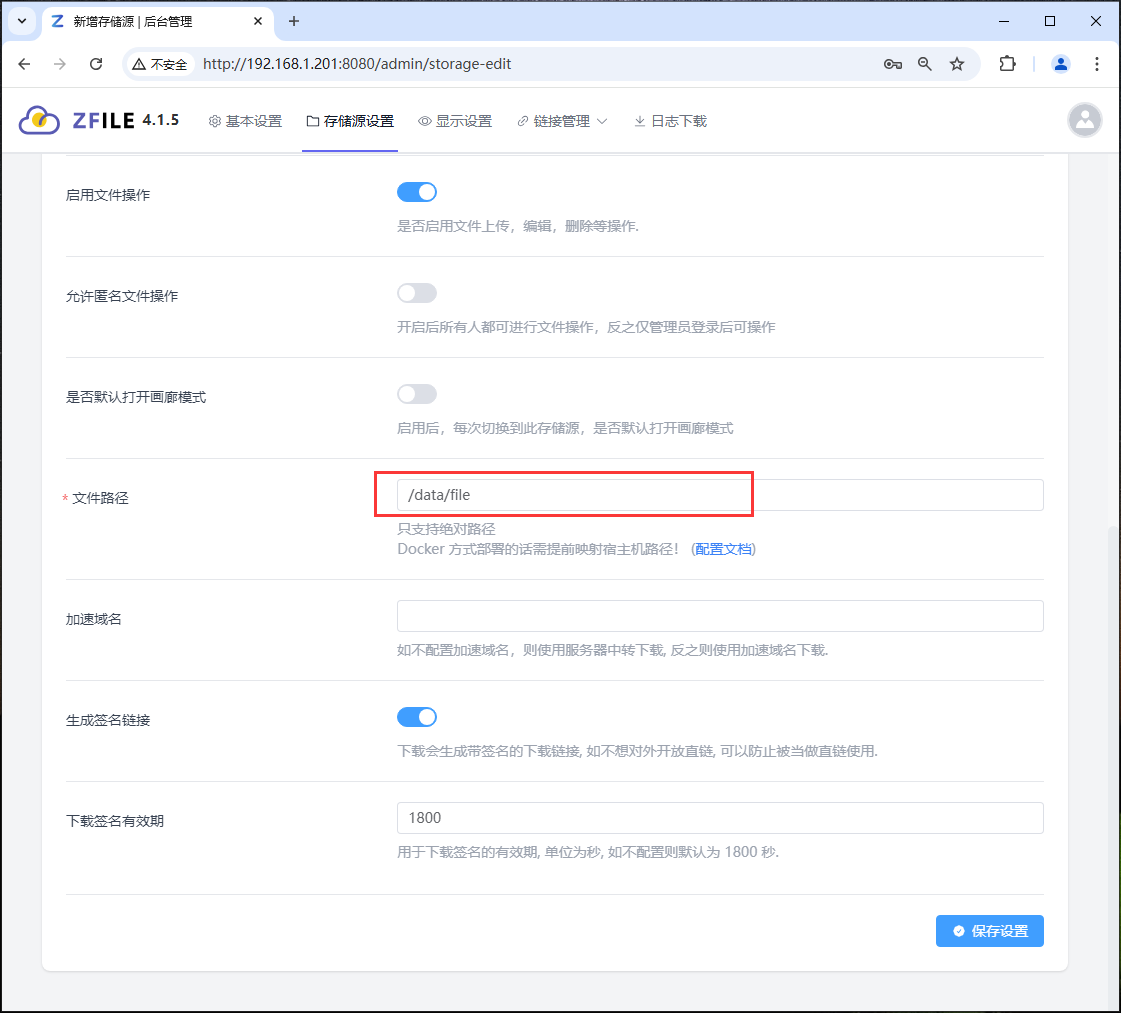Open Chrome's three-dot menu
Screen dimensions: 1121x1013
1097,63
